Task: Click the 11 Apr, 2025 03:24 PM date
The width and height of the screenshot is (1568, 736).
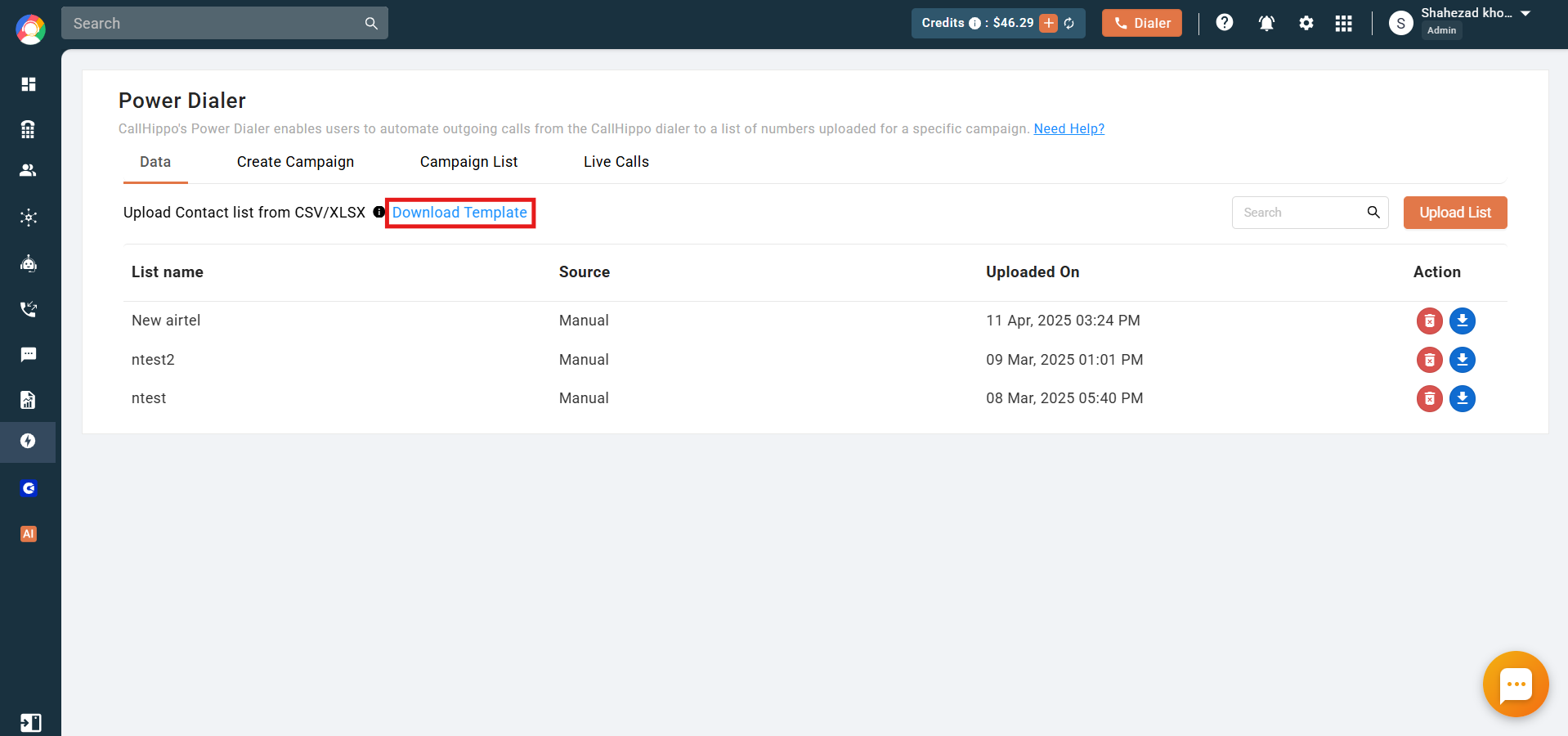Action: click(1063, 321)
